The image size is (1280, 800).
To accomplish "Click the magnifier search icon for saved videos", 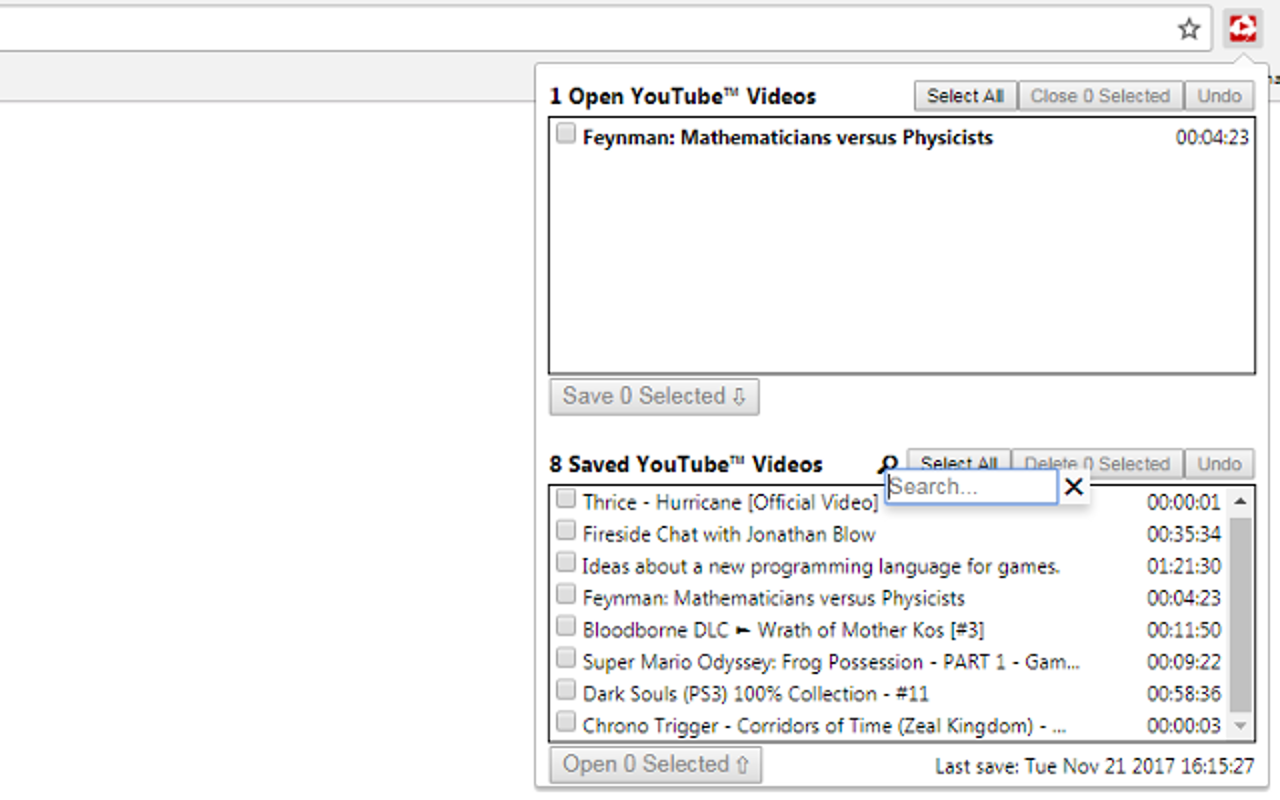I will pos(887,464).
